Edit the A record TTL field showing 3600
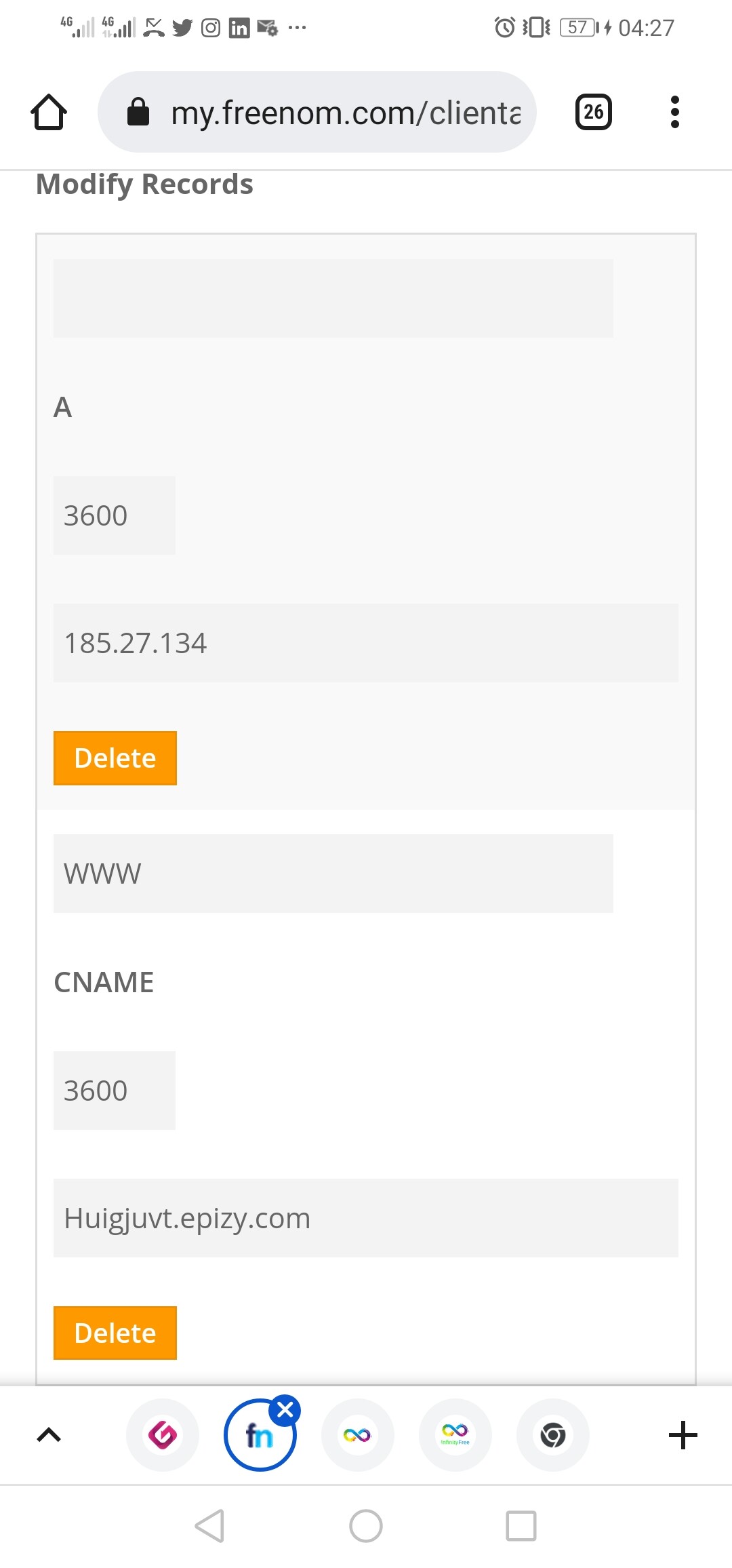 (x=115, y=515)
